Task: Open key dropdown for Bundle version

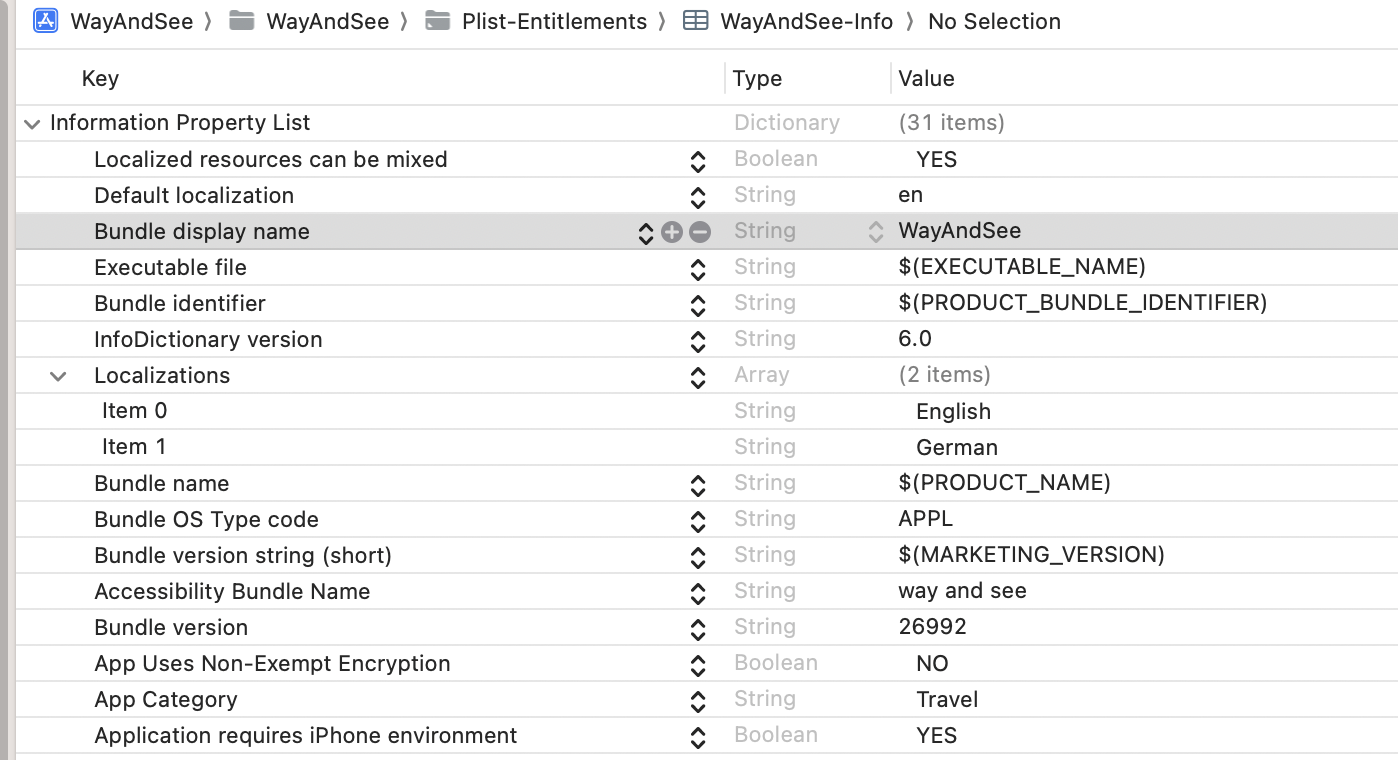Action: coord(698,628)
